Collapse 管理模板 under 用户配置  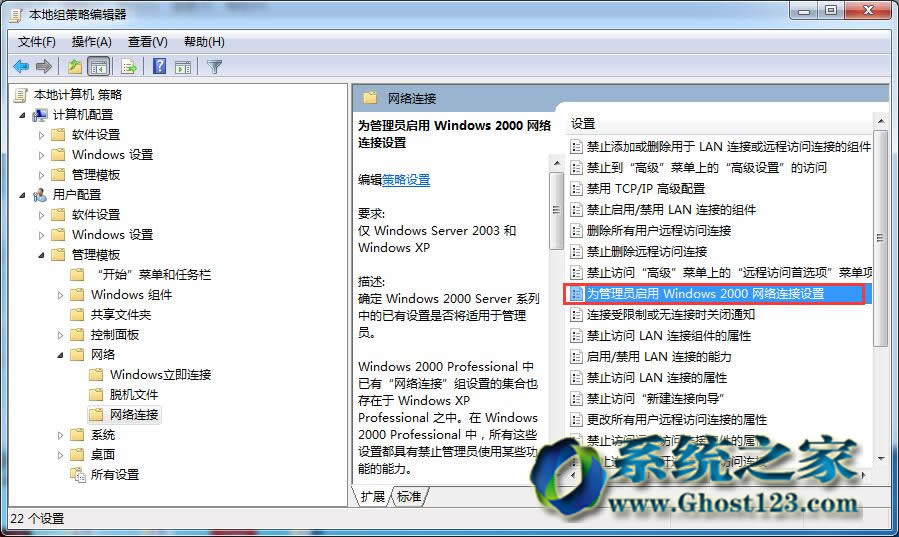41,255
